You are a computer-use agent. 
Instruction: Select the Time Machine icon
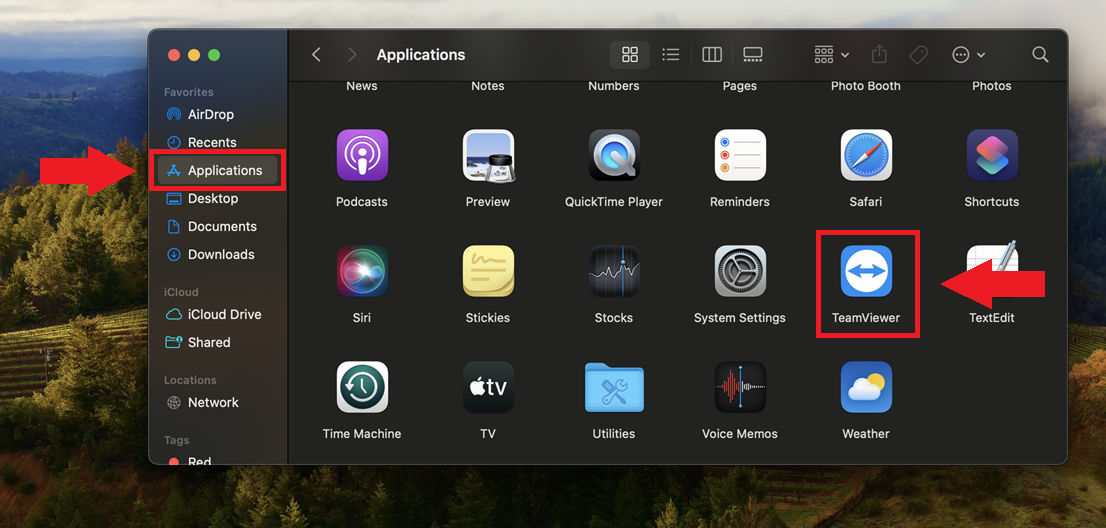(362, 387)
